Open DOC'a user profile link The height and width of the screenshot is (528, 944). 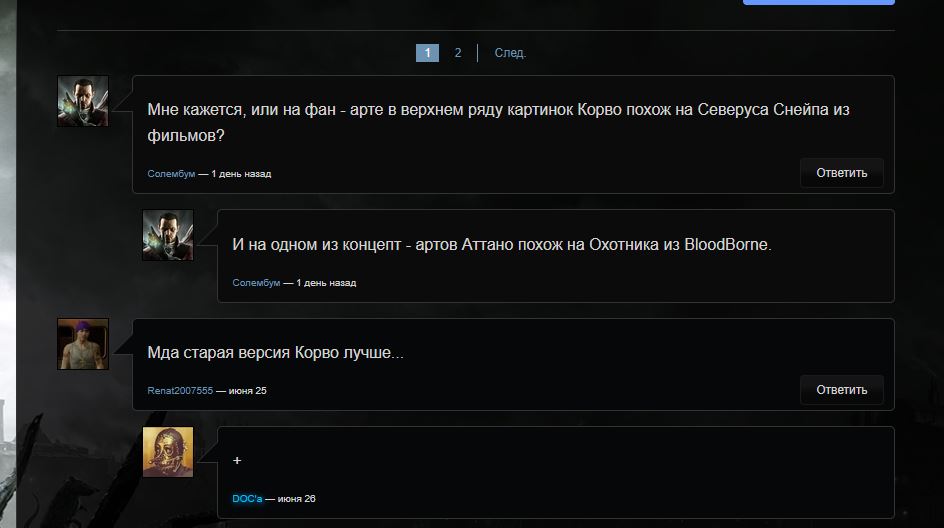pos(247,498)
